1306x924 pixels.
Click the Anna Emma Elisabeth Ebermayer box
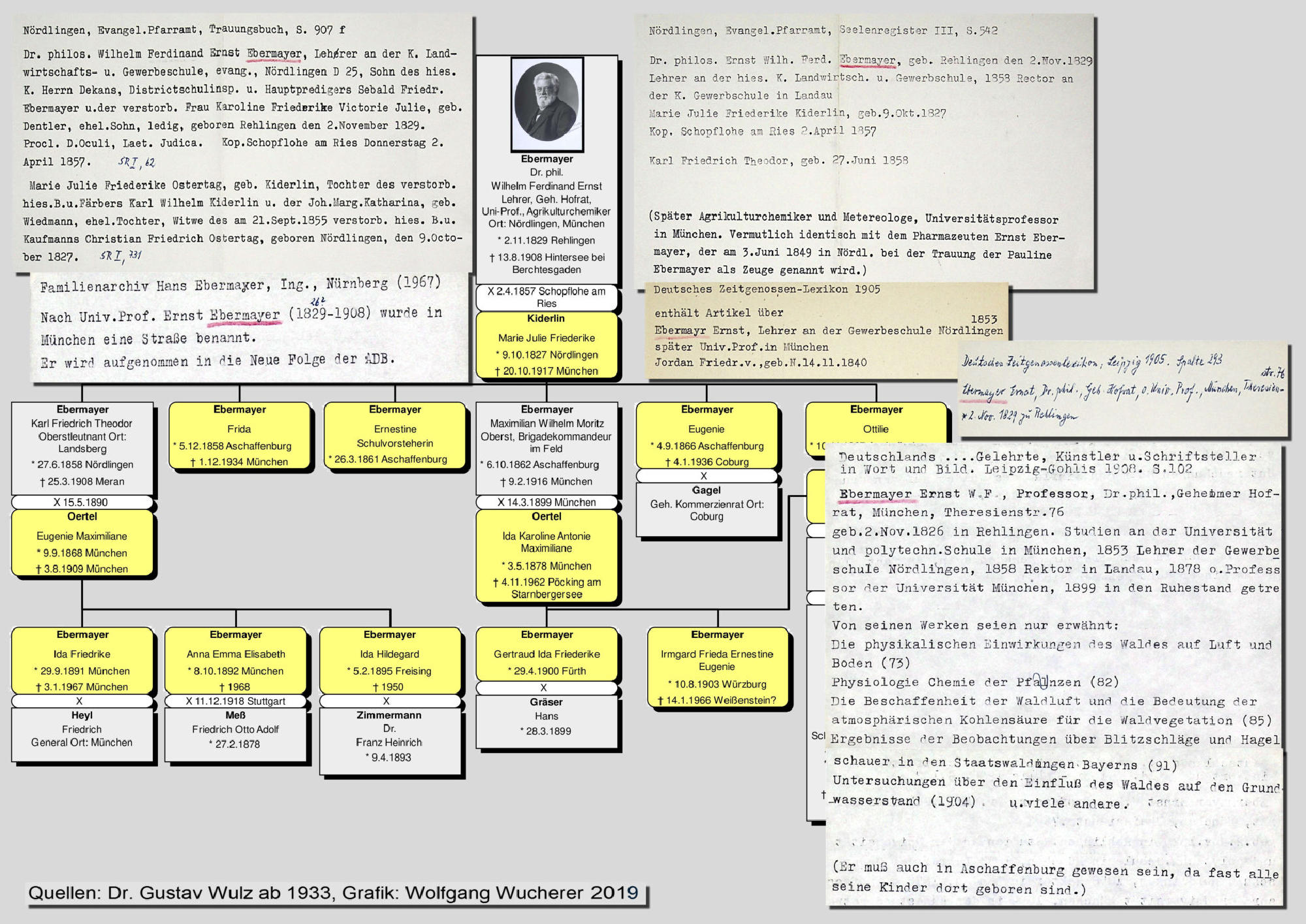[236, 660]
